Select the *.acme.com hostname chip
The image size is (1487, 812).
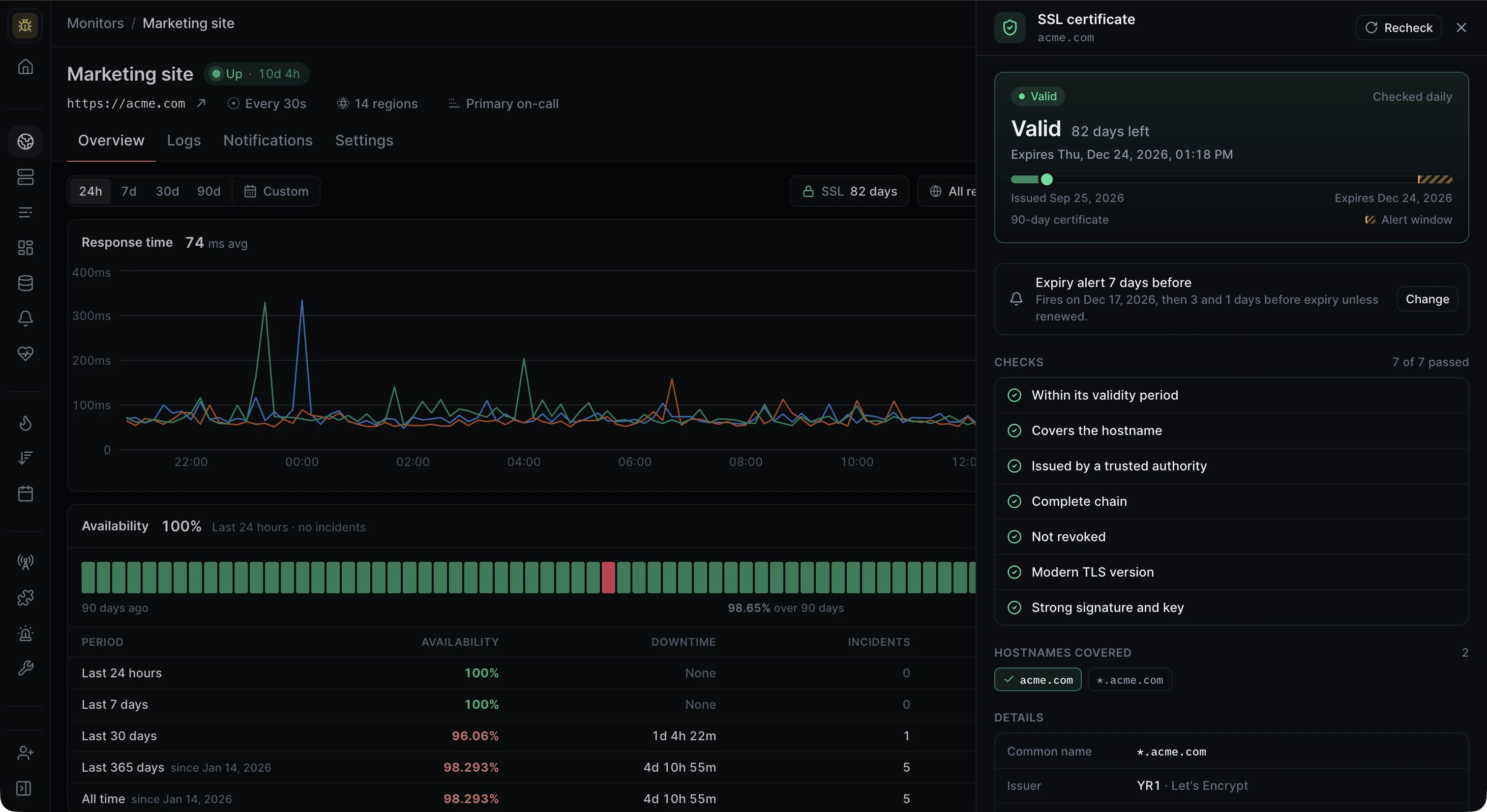[1130, 680]
